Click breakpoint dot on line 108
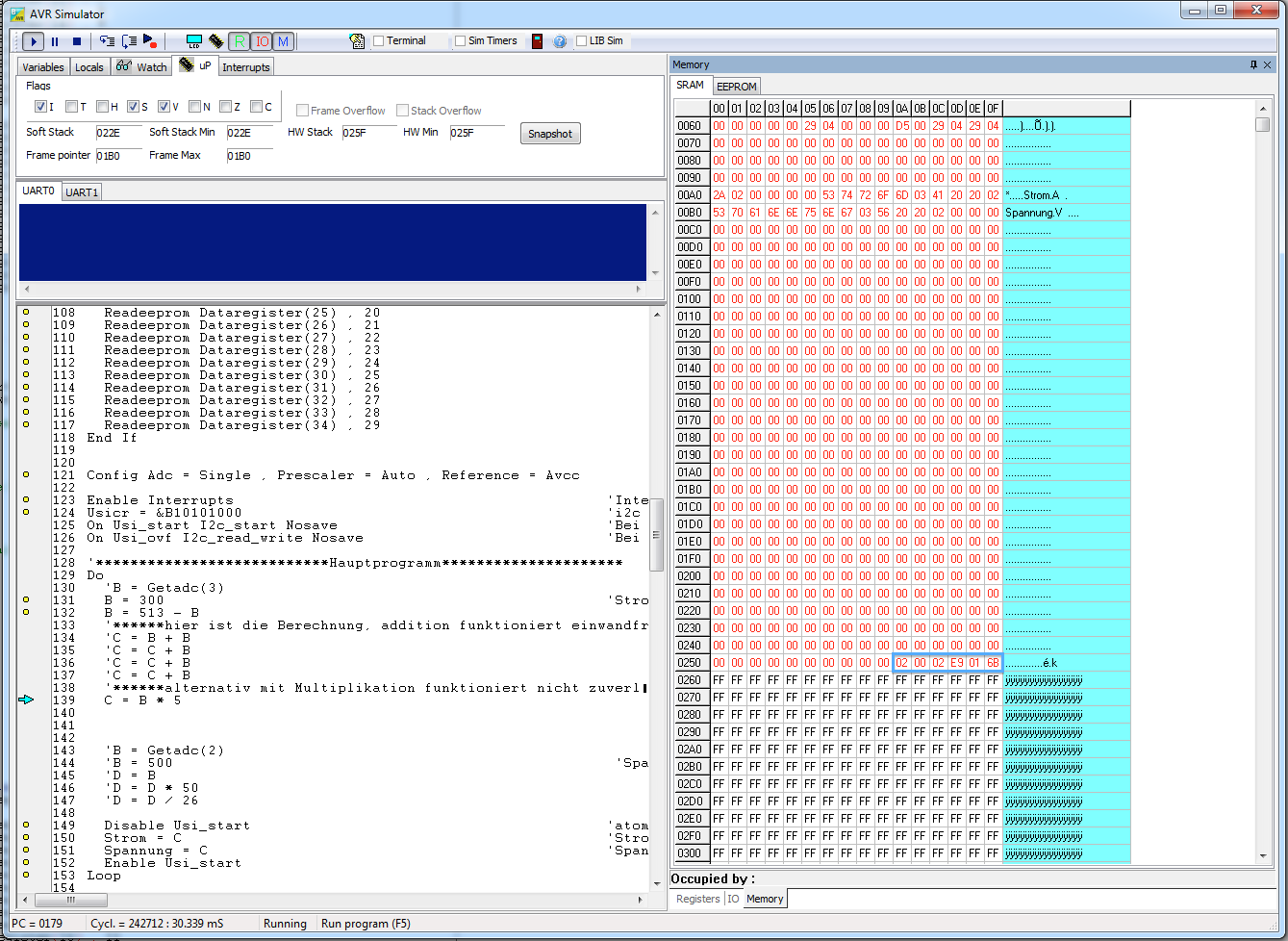 pos(26,312)
